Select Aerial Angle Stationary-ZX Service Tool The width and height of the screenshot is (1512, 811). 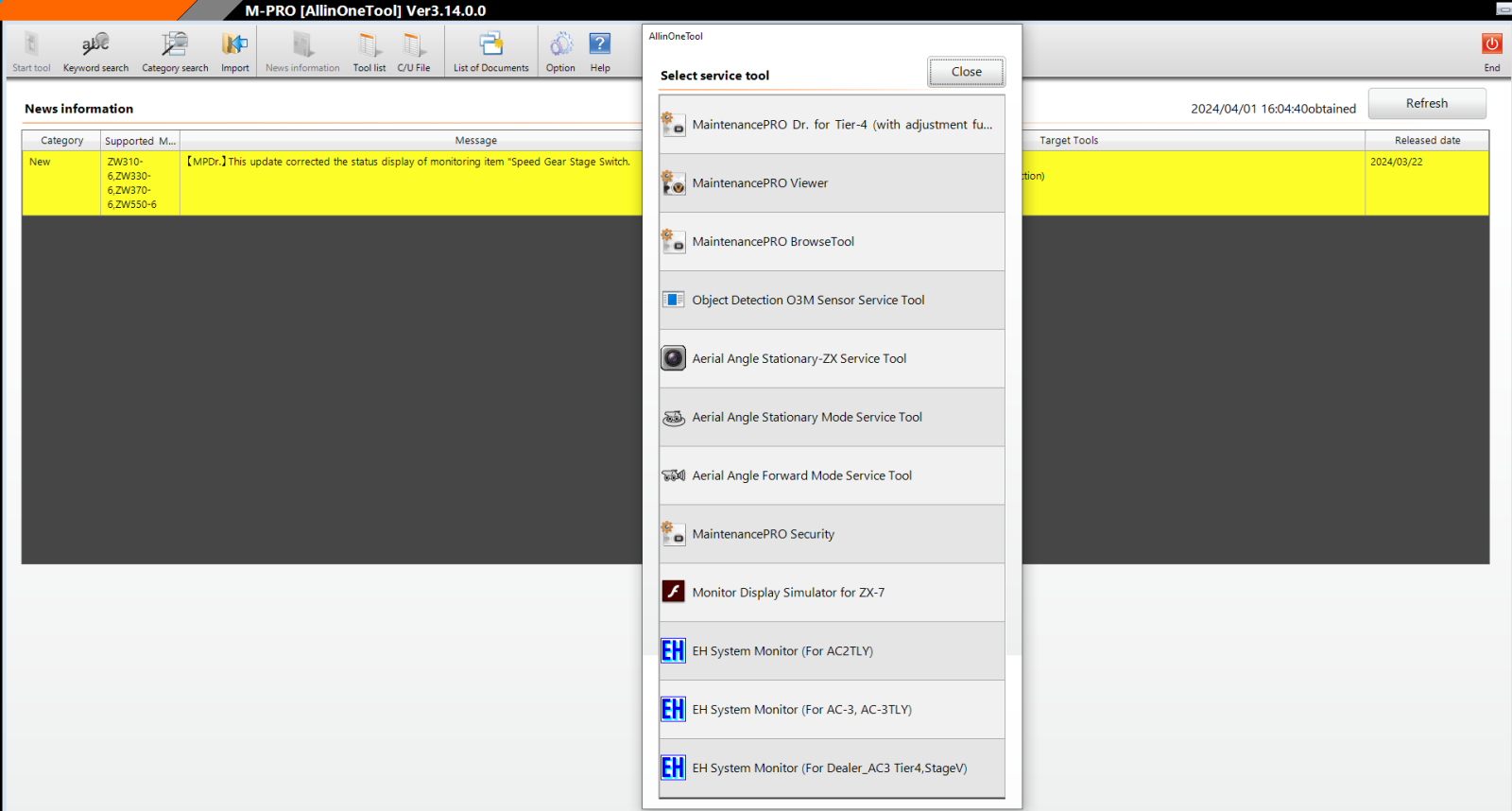pos(832,358)
